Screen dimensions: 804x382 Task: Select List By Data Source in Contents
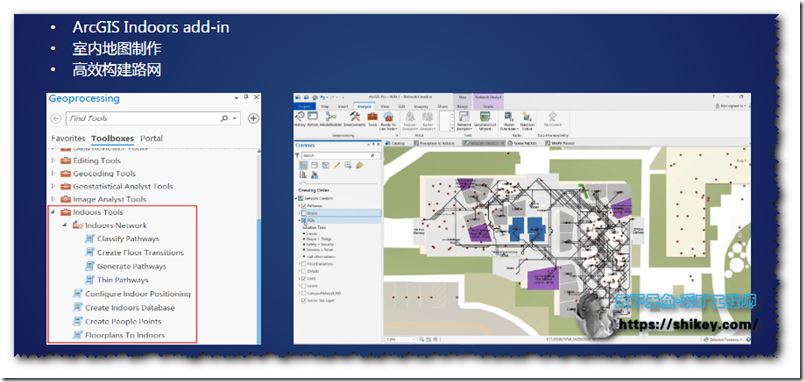(x=314, y=165)
